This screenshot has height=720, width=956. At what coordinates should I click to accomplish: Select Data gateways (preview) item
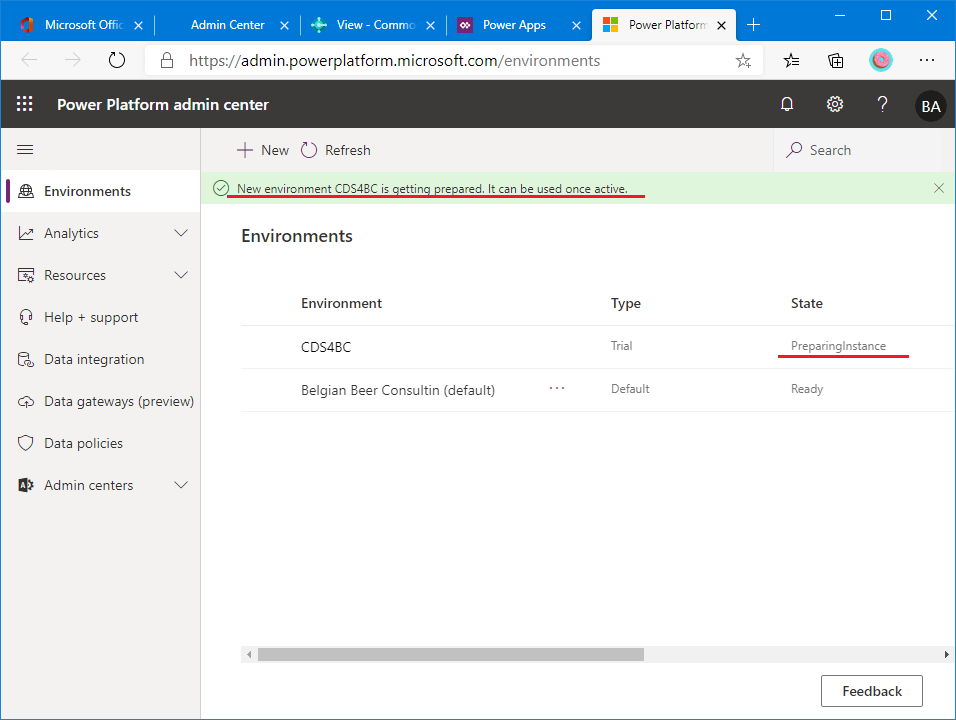coord(101,402)
